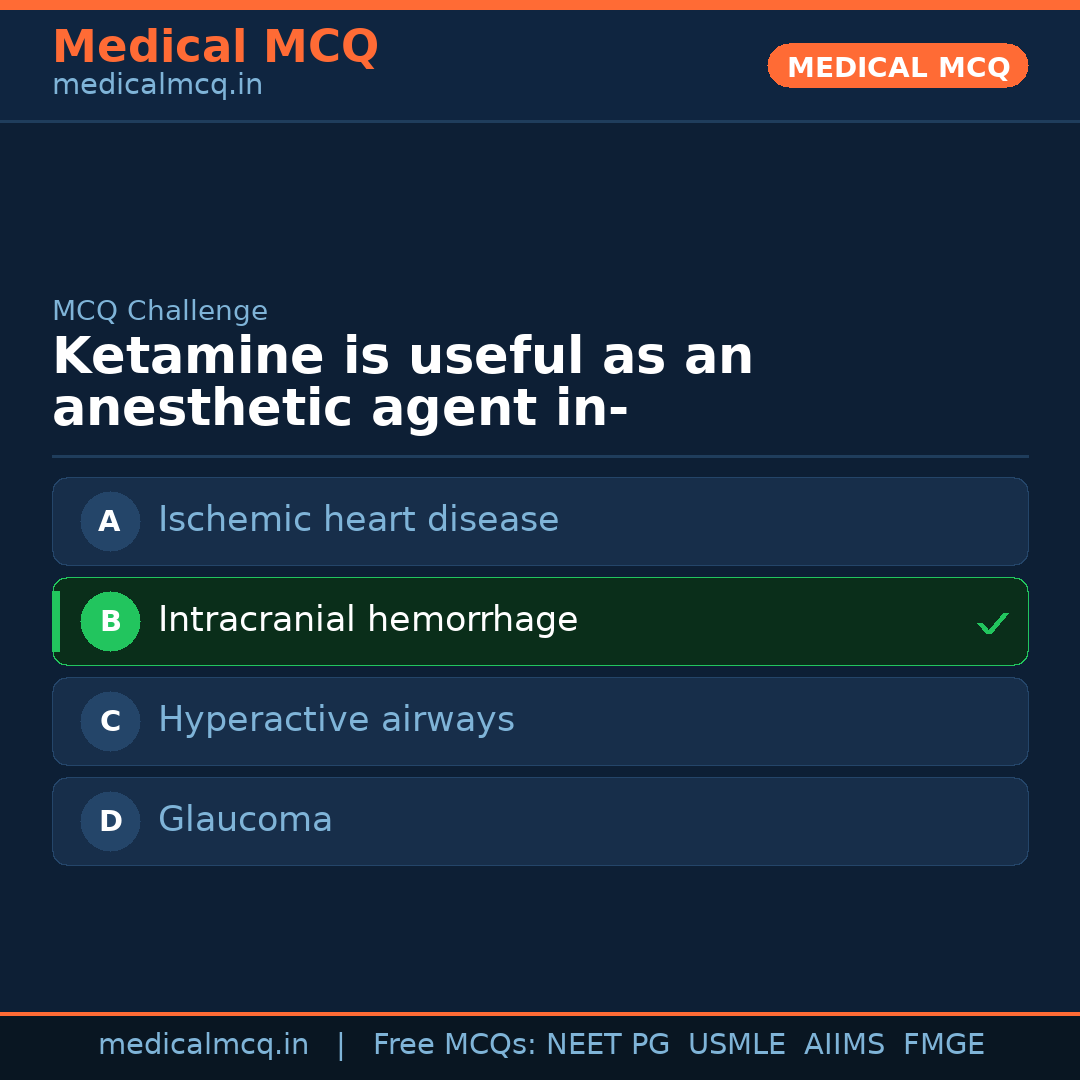Click the MCQ Challenge label
The width and height of the screenshot is (1080, 1080).
tap(160, 311)
